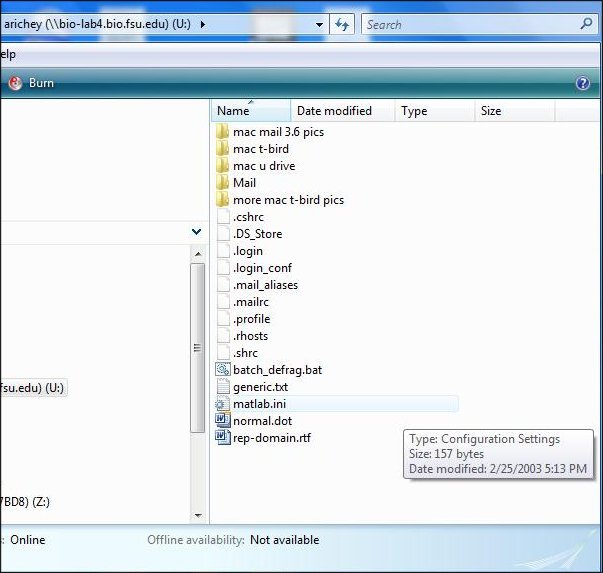This screenshot has width=603, height=573.
Task: Click the .login file icon
Action: tap(223, 251)
